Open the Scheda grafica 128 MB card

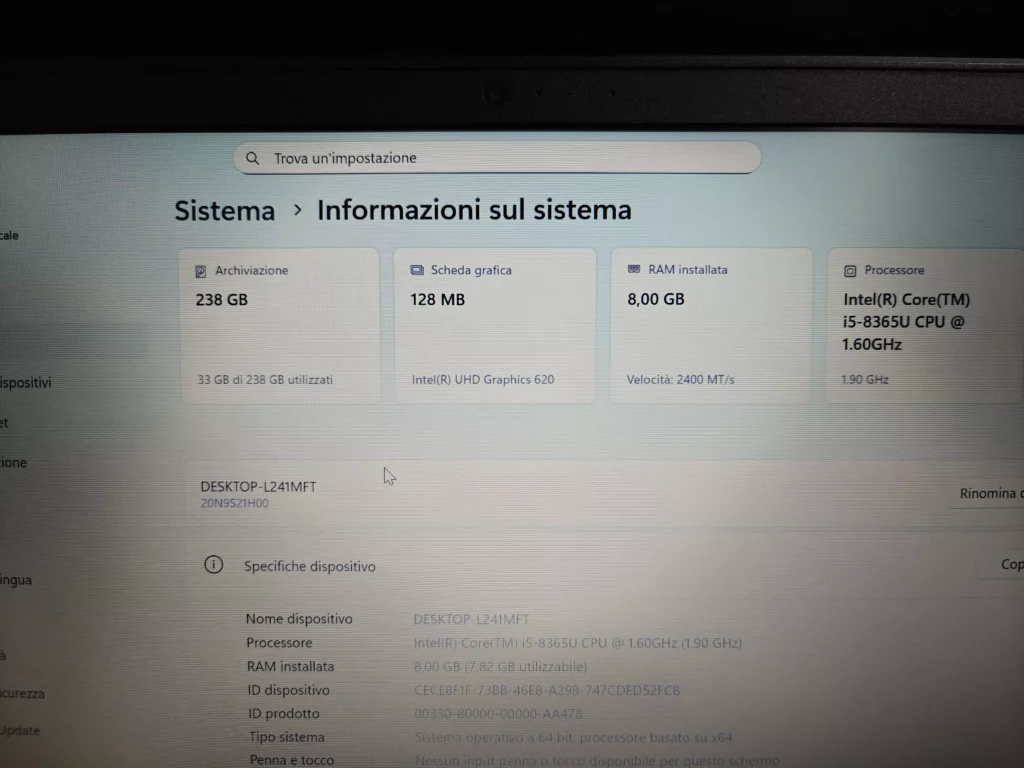(495, 325)
